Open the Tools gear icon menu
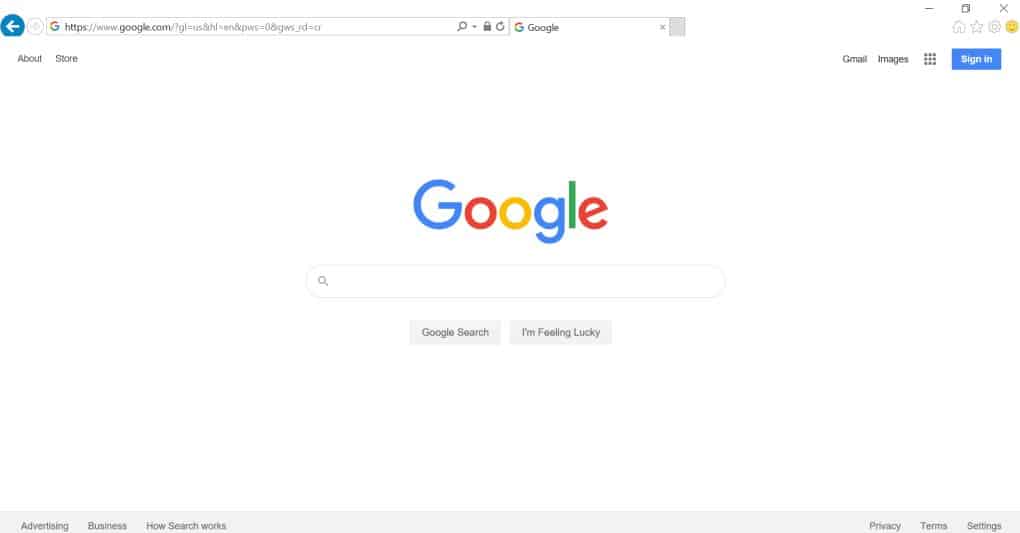This screenshot has width=1020, height=533. click(994, 27)
